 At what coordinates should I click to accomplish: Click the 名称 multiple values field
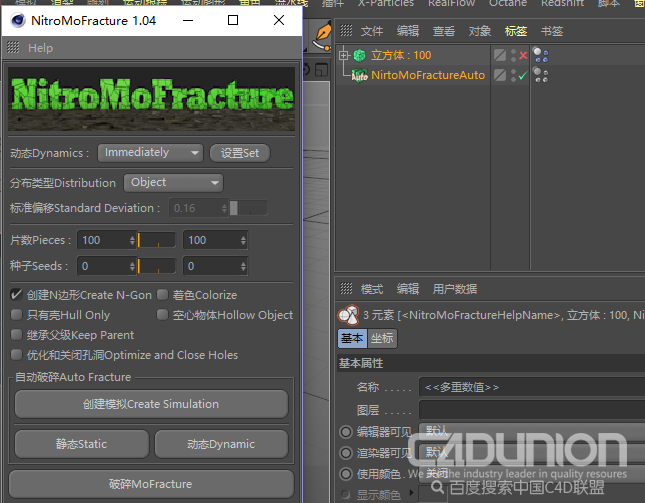[x=532, y=387]
